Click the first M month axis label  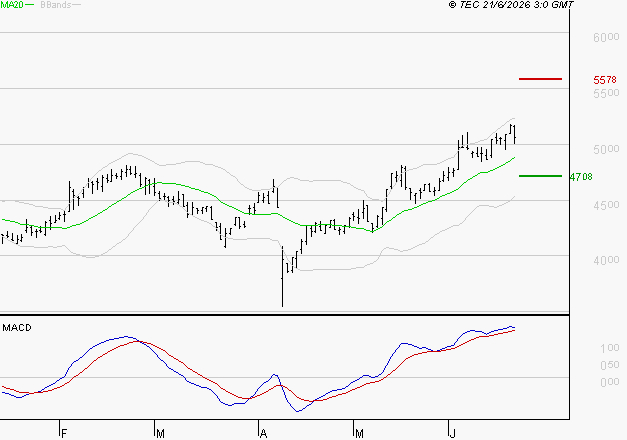(x=160, y=434)
